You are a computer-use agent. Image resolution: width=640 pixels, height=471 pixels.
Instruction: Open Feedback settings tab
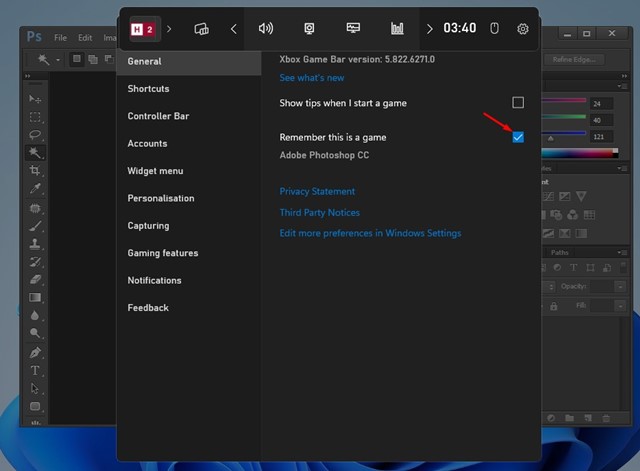coord(189,307)
